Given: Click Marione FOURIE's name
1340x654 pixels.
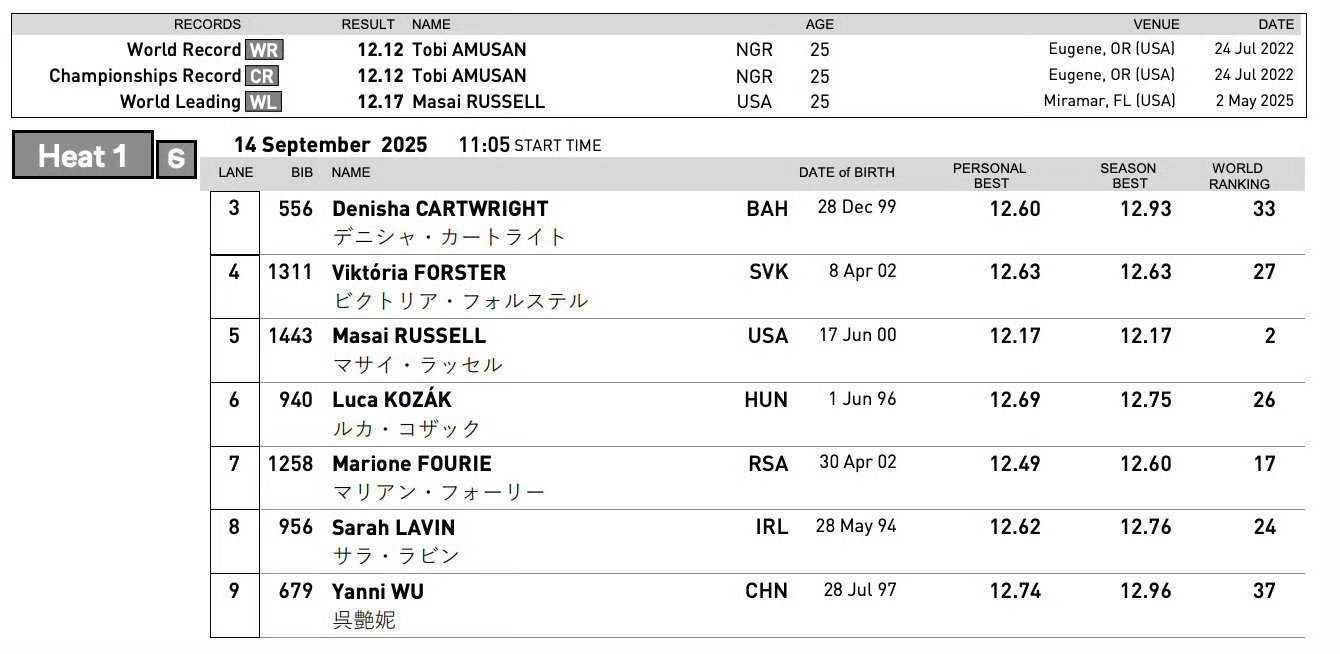Looking at the screenshot, I should click(x=412, y=464).
